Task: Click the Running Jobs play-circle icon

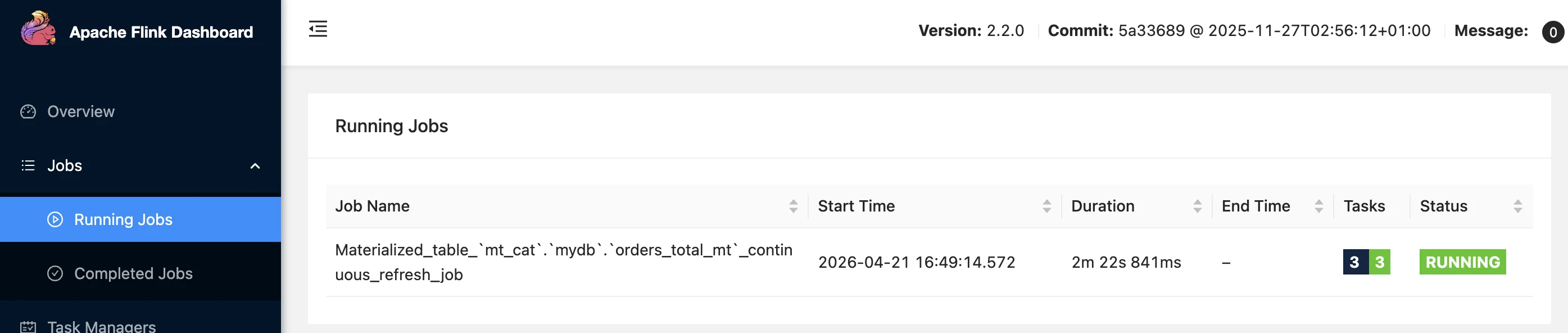Action: coord(55,219)
